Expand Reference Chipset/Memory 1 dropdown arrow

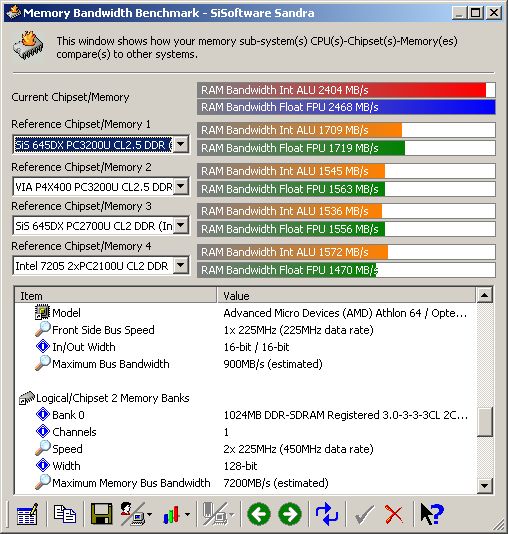click(181, 144)
